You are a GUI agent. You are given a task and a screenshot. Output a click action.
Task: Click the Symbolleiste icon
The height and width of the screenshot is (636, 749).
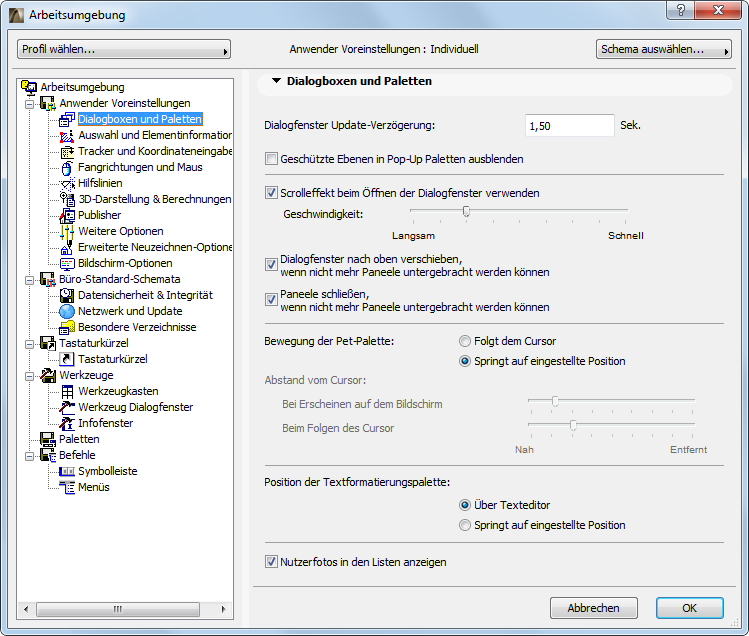point(67,471)
